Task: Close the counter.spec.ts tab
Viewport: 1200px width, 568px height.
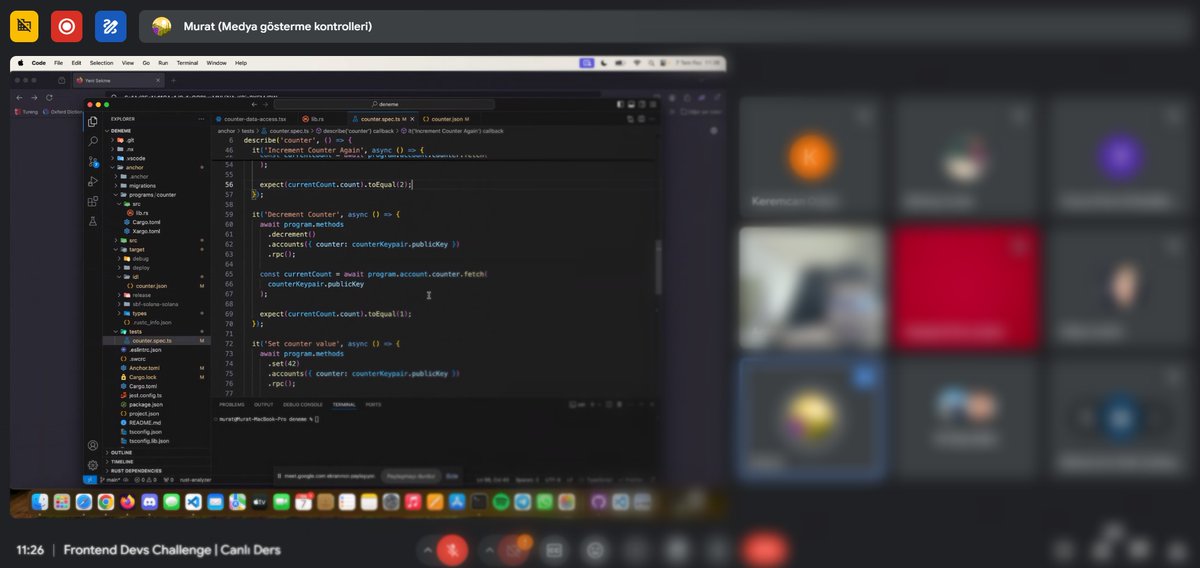Action: (412, 118)
